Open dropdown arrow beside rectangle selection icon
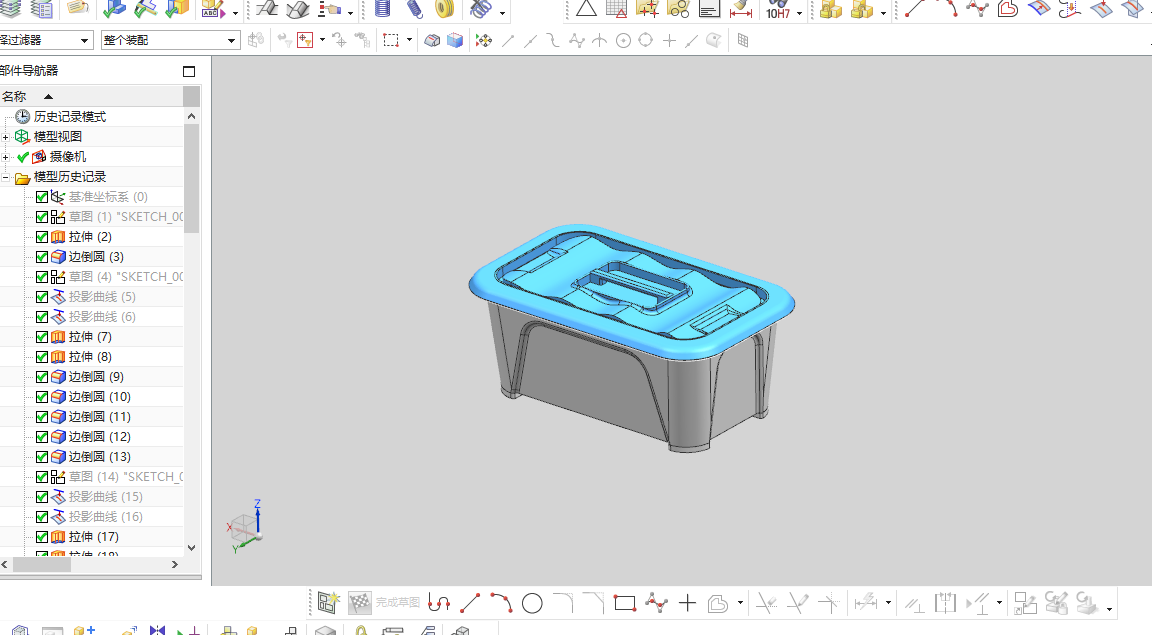Viewport: 1152px width, 635px height. [x=408, y=40]
